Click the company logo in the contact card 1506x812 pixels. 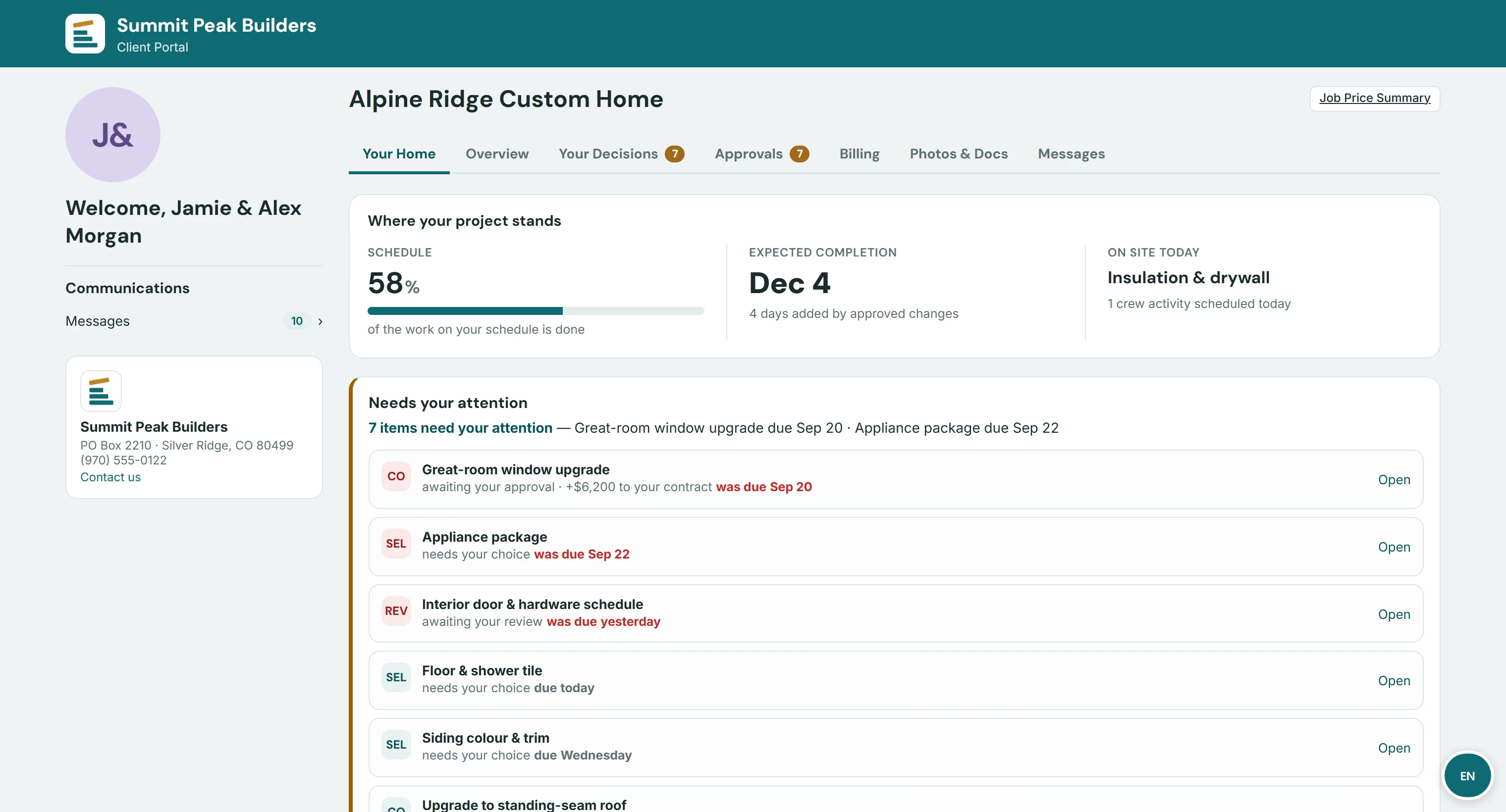tap(101, 391)
